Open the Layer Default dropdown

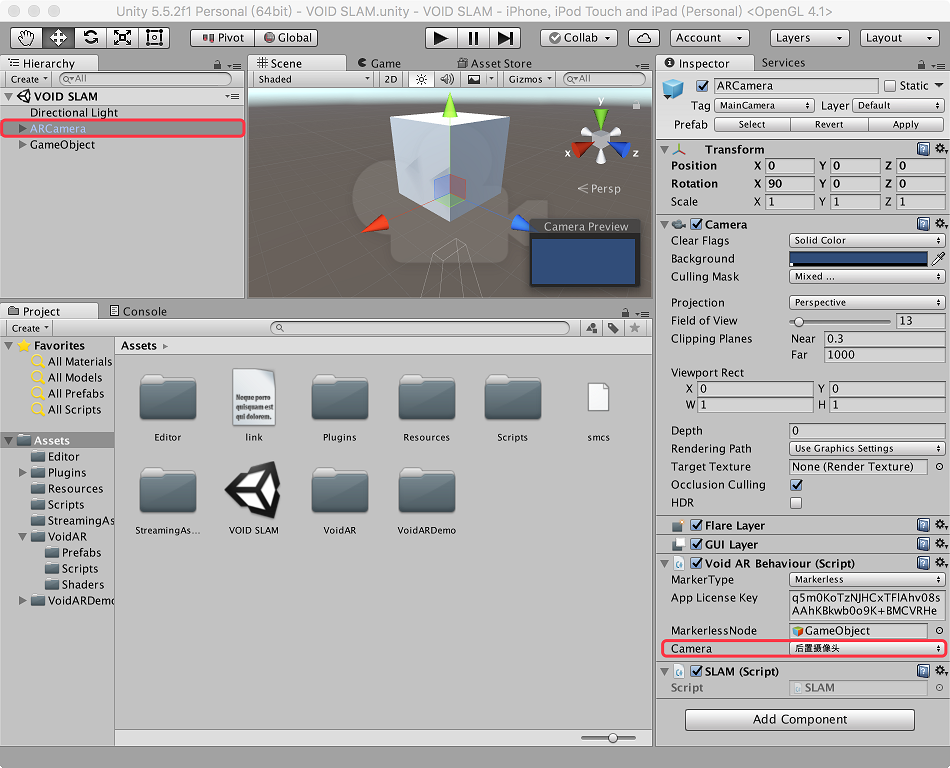point(898,105)
